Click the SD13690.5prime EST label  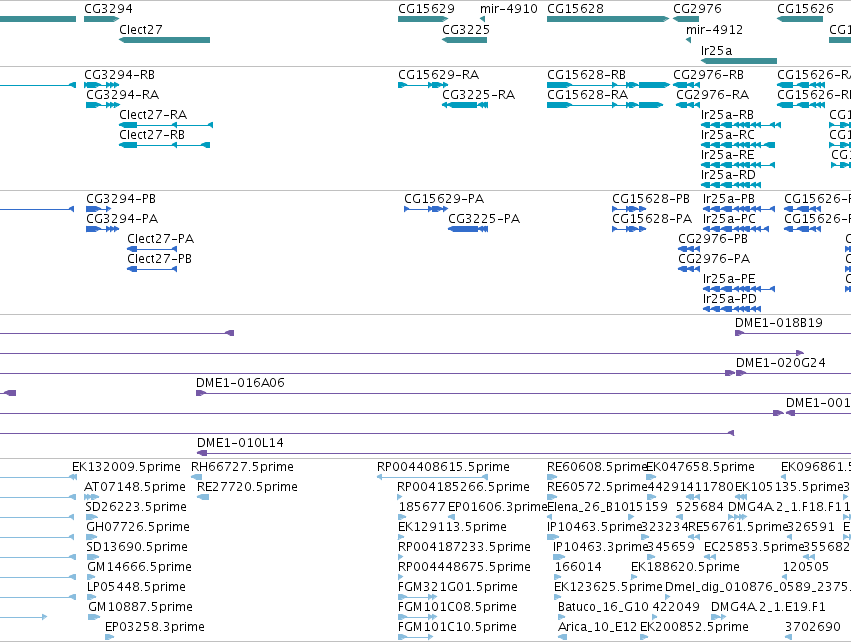(137, 547)
